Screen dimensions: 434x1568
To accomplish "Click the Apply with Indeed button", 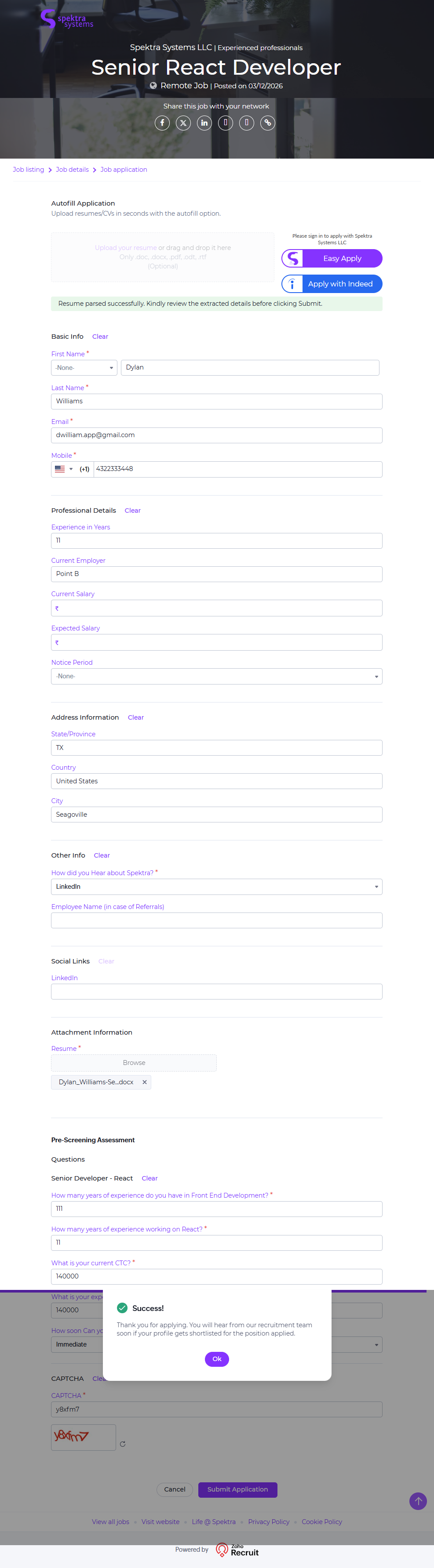I will pyautogui.click(x=332, y=284).
